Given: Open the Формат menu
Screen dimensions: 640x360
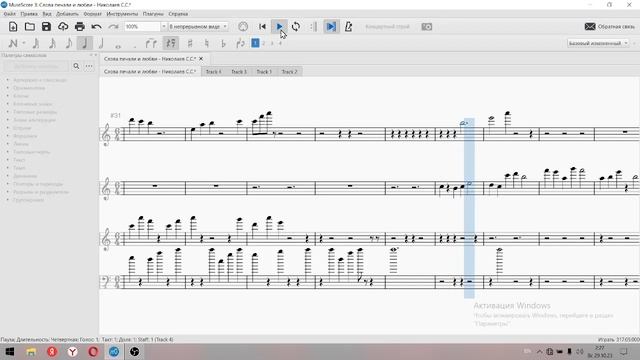Looking at the screenshot, I should point(93,14).
